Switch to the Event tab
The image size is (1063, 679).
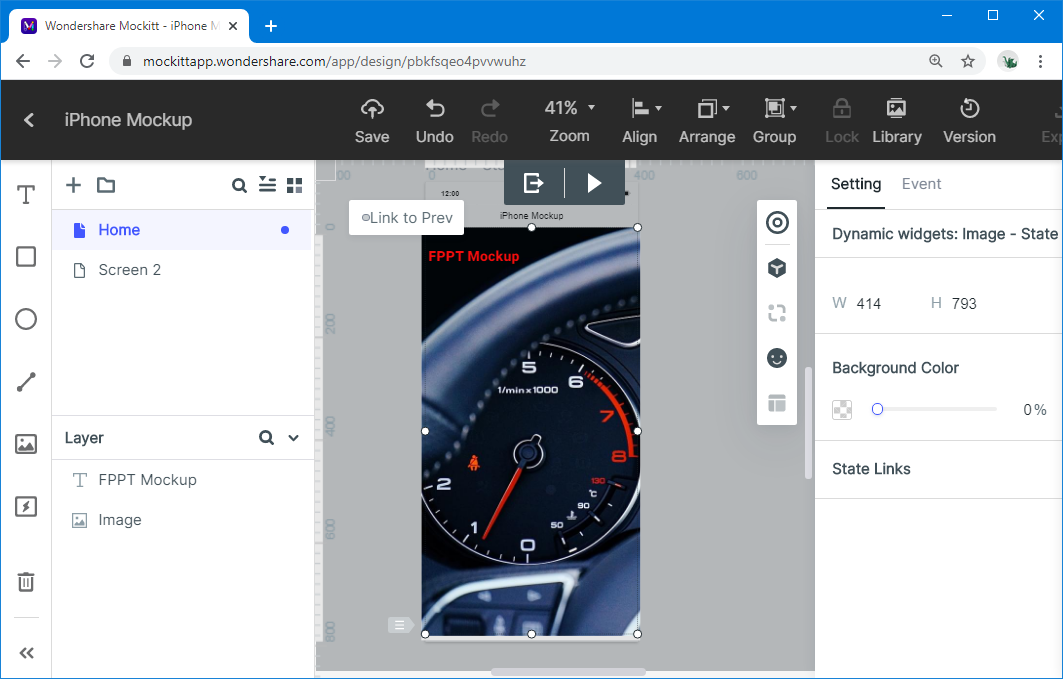click(x=921, y=184)
